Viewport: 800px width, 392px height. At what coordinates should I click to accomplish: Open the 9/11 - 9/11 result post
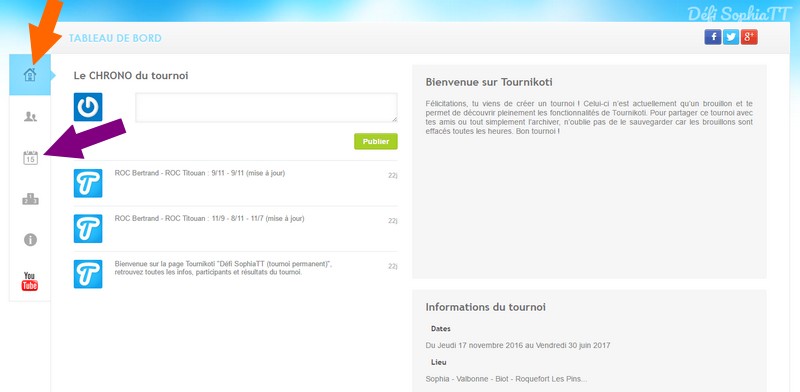[200, 173]
